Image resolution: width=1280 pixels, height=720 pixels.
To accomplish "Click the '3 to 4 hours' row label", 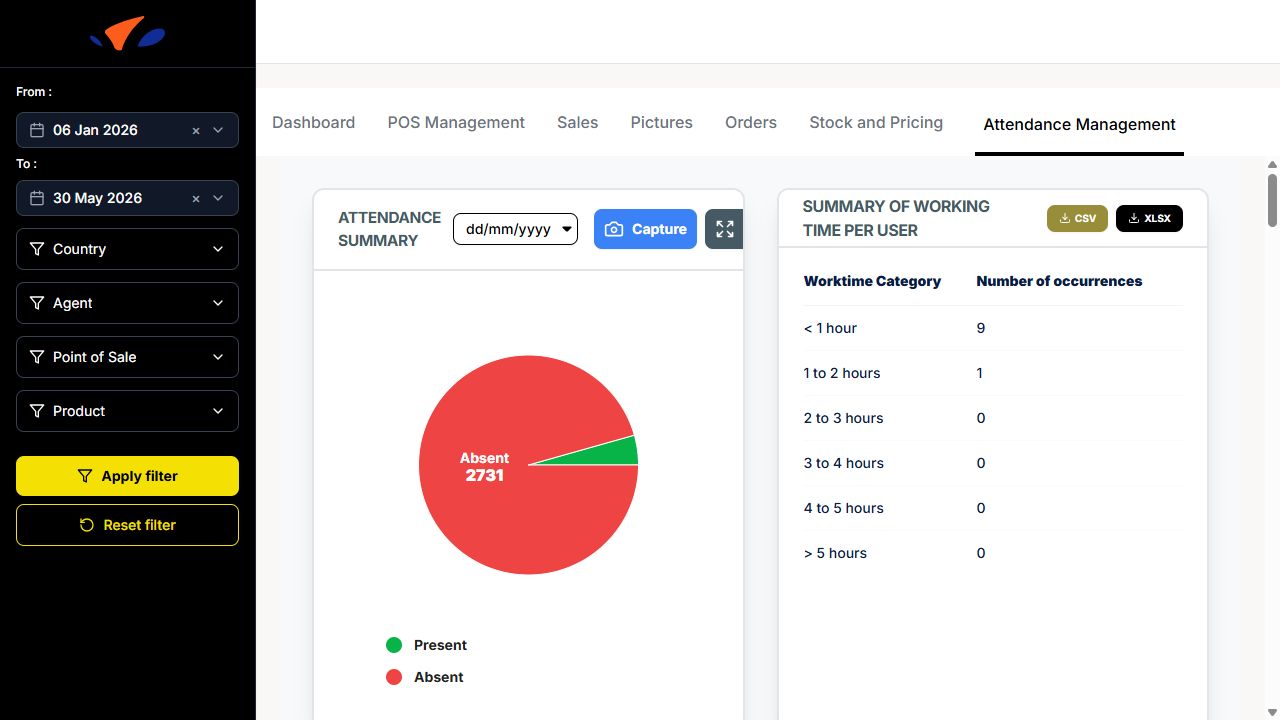I will pos(844,463).
